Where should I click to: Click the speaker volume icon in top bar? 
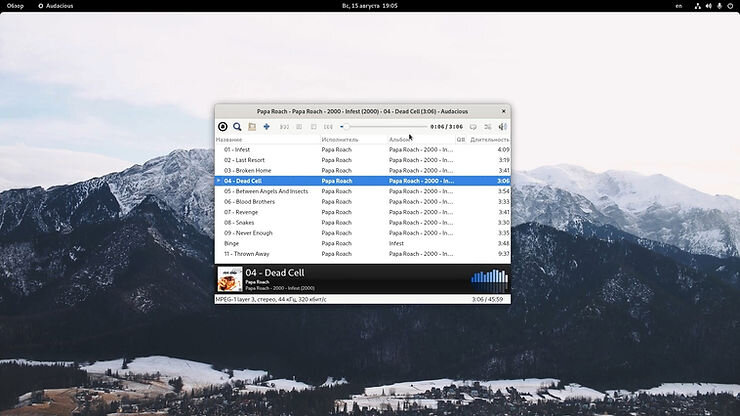(708, 6)
